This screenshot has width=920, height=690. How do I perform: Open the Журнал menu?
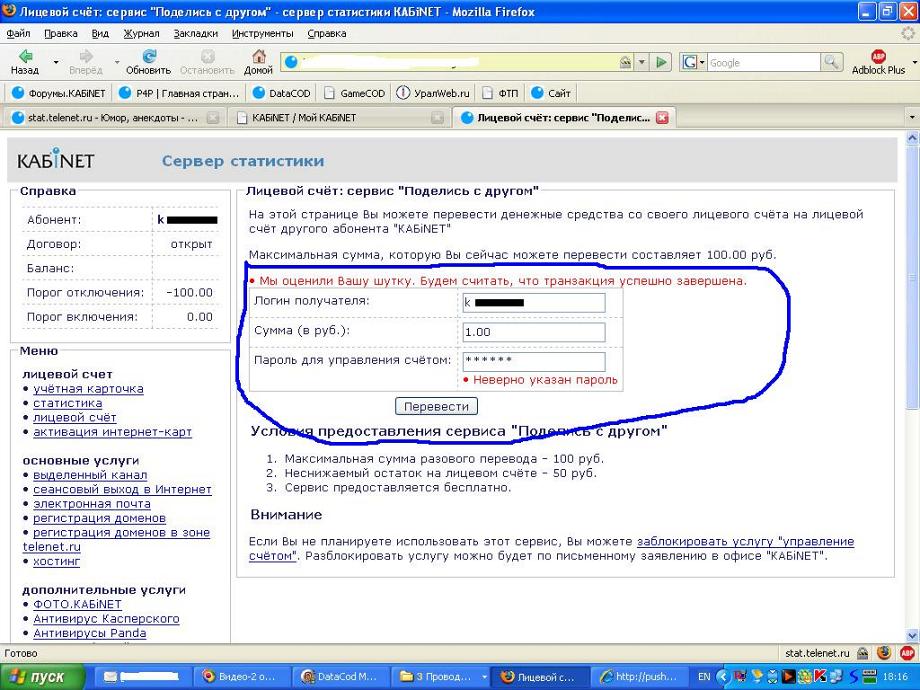(141, 33)
